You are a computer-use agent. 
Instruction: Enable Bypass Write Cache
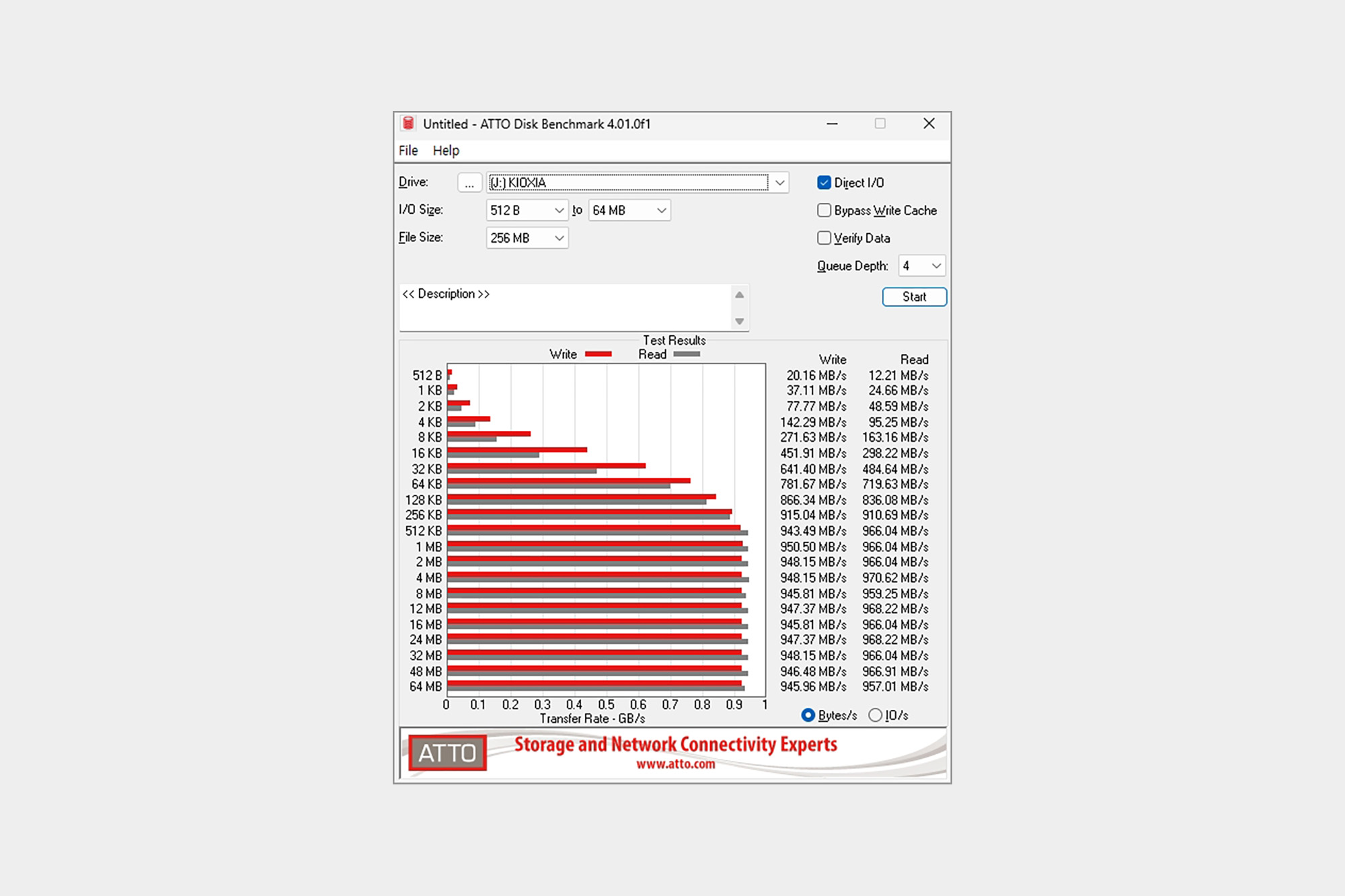824,210
